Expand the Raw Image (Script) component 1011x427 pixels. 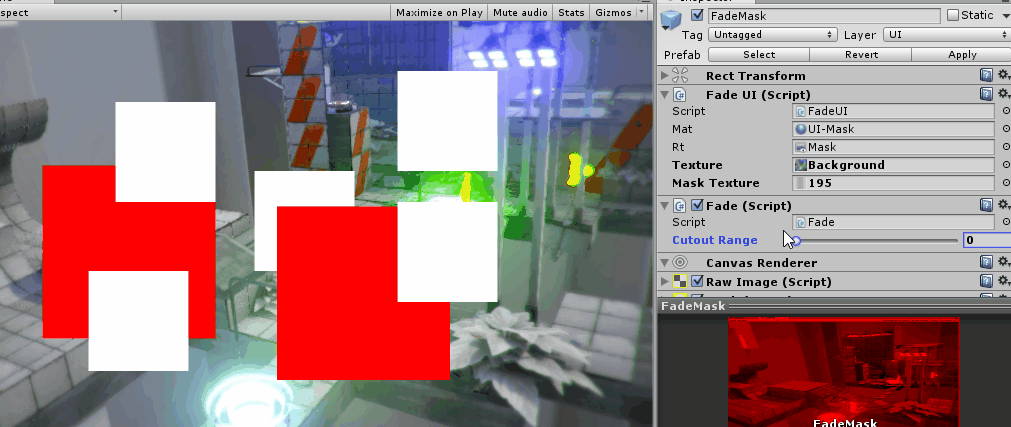click(665, 281)
